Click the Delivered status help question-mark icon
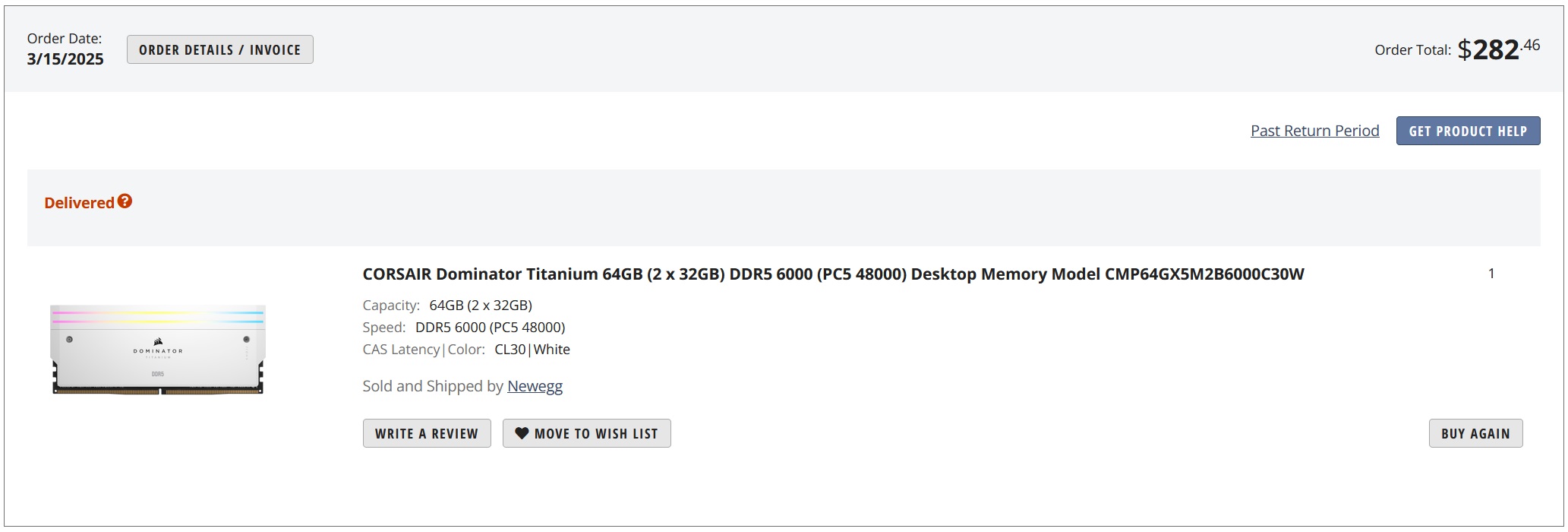Viewport: 1568px width, 532px height. click(x=125, y=201)
